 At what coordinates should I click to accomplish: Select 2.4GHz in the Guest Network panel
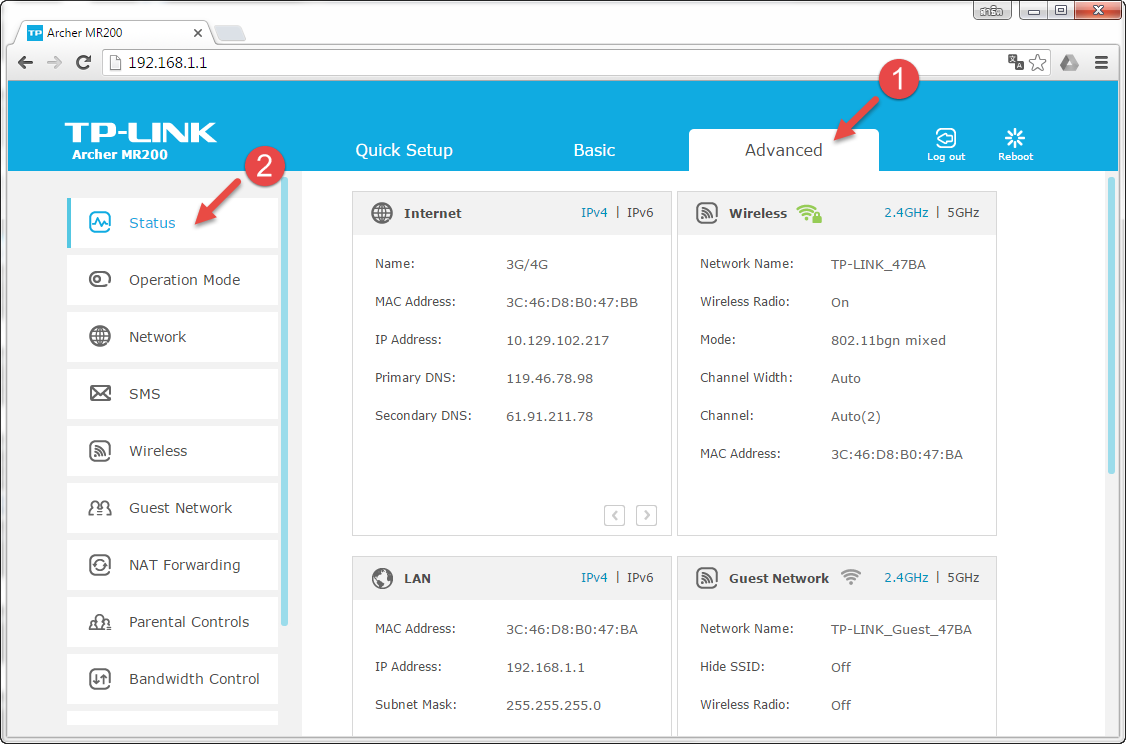pyautogui.click(x=906, y=577)
